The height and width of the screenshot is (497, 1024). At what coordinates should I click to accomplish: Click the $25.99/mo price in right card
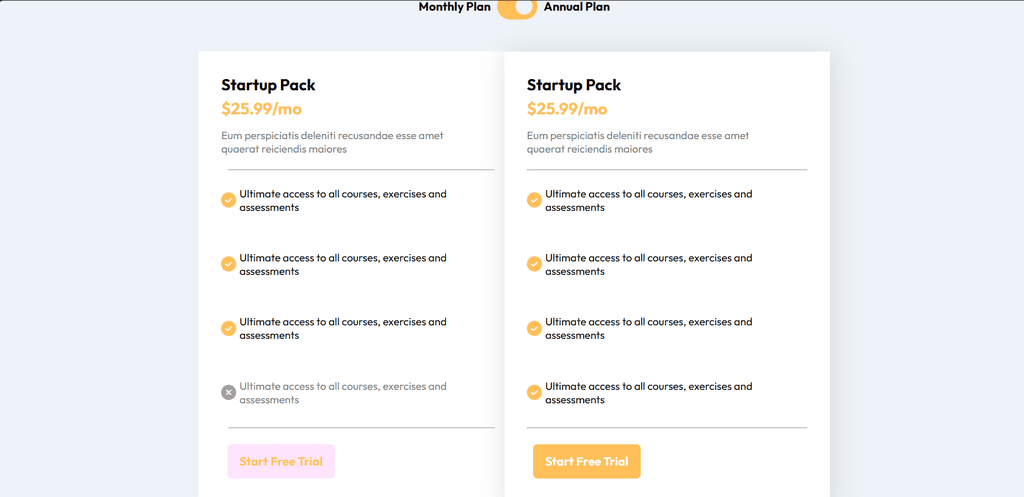(568, 108)
